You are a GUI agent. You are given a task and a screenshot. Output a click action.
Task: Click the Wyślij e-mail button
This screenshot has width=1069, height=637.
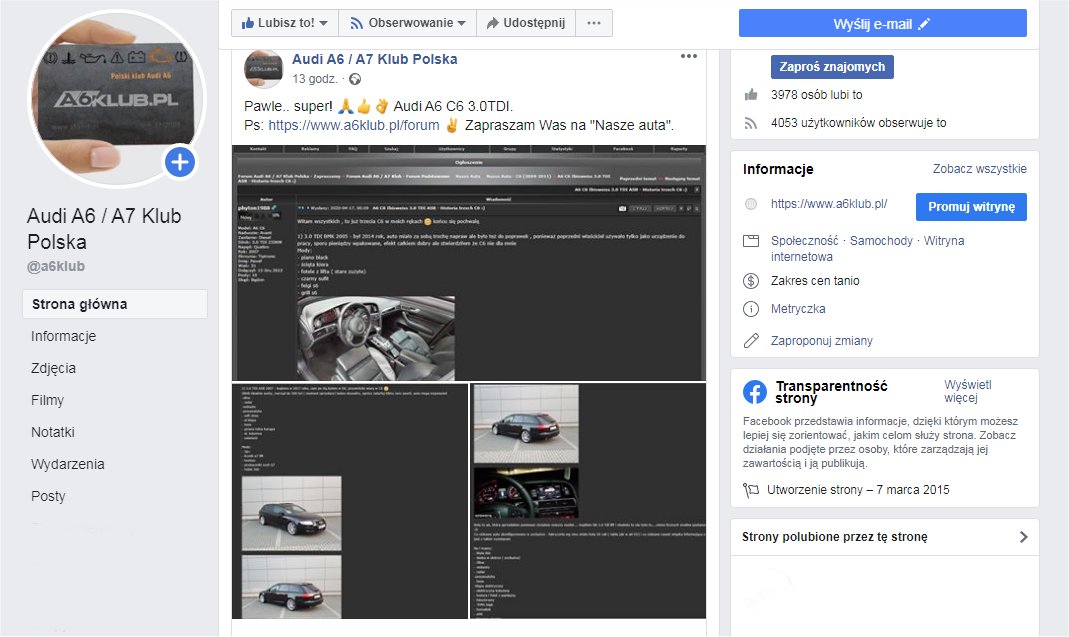(x=882, y=23)
